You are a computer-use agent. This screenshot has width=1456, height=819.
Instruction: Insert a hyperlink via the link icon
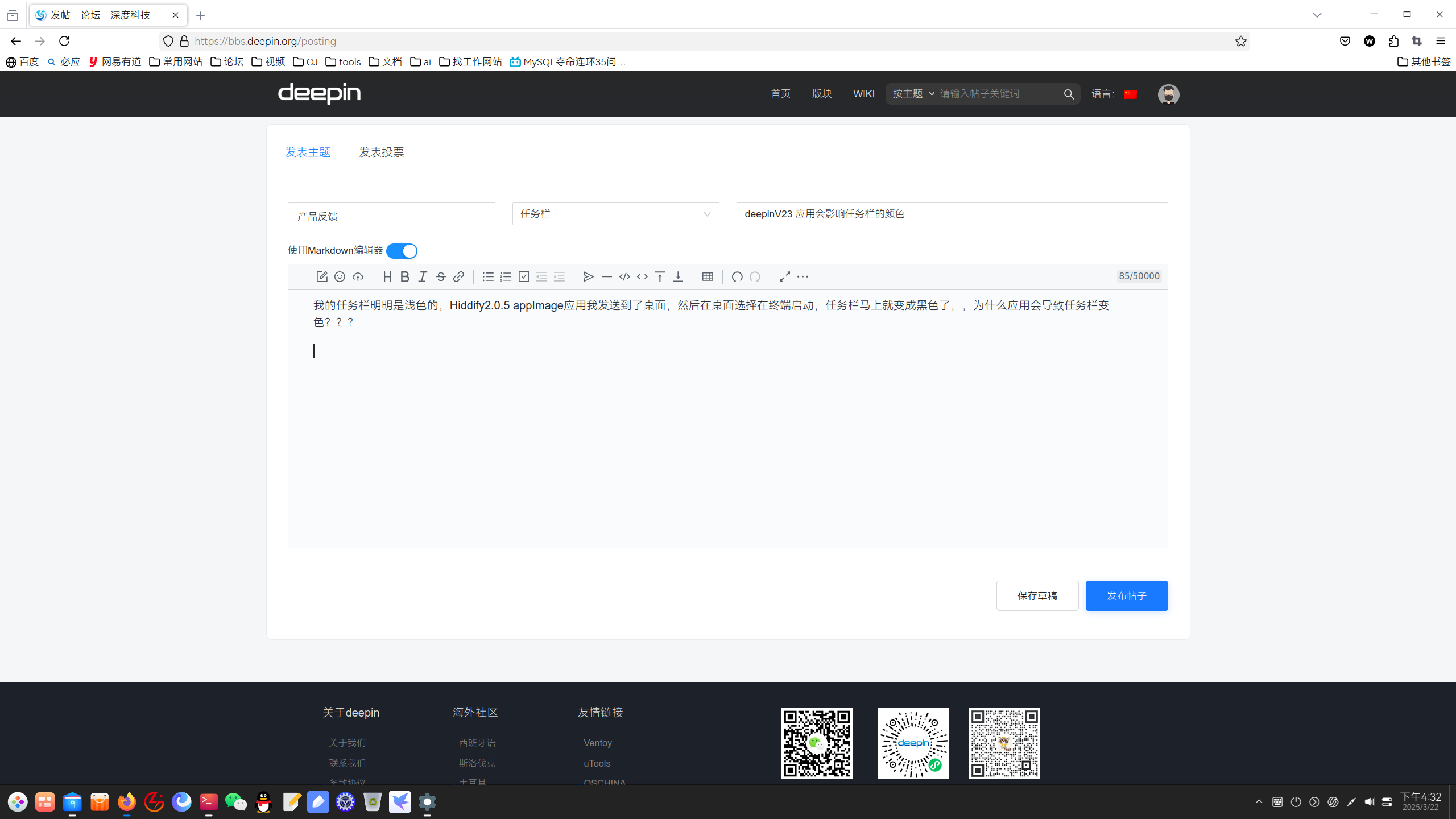click(458, 276)
